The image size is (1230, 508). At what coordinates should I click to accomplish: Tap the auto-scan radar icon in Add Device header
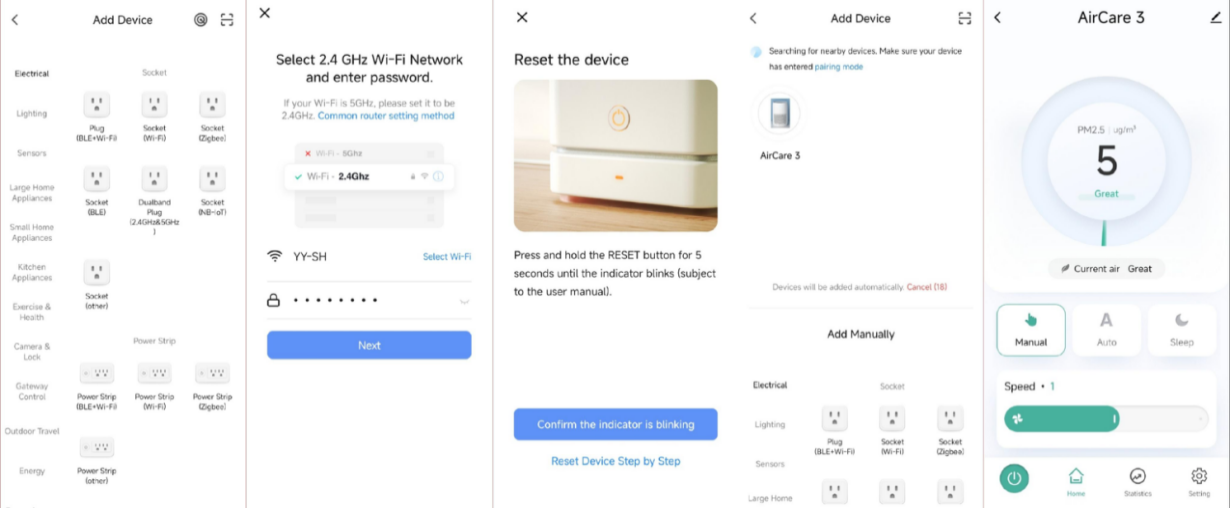tap(201, 19)
